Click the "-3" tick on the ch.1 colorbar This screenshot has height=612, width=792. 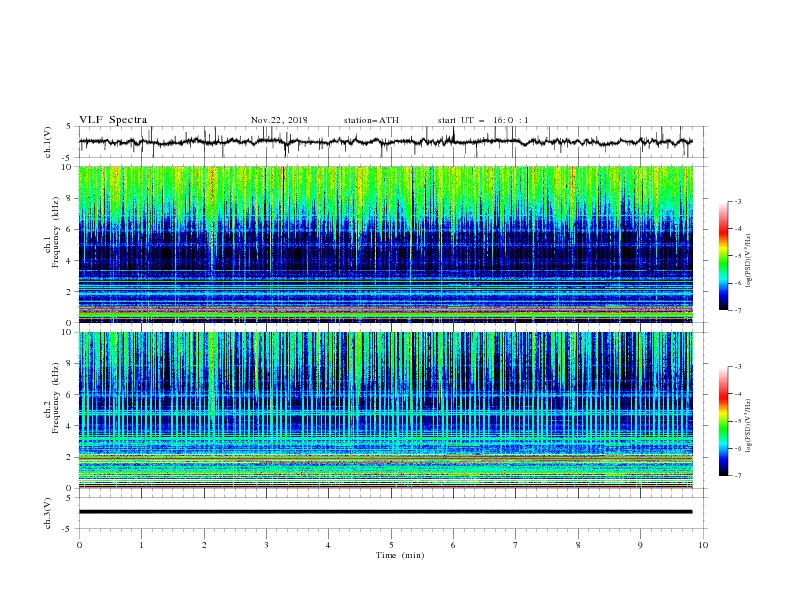click(x=738, y=201)
